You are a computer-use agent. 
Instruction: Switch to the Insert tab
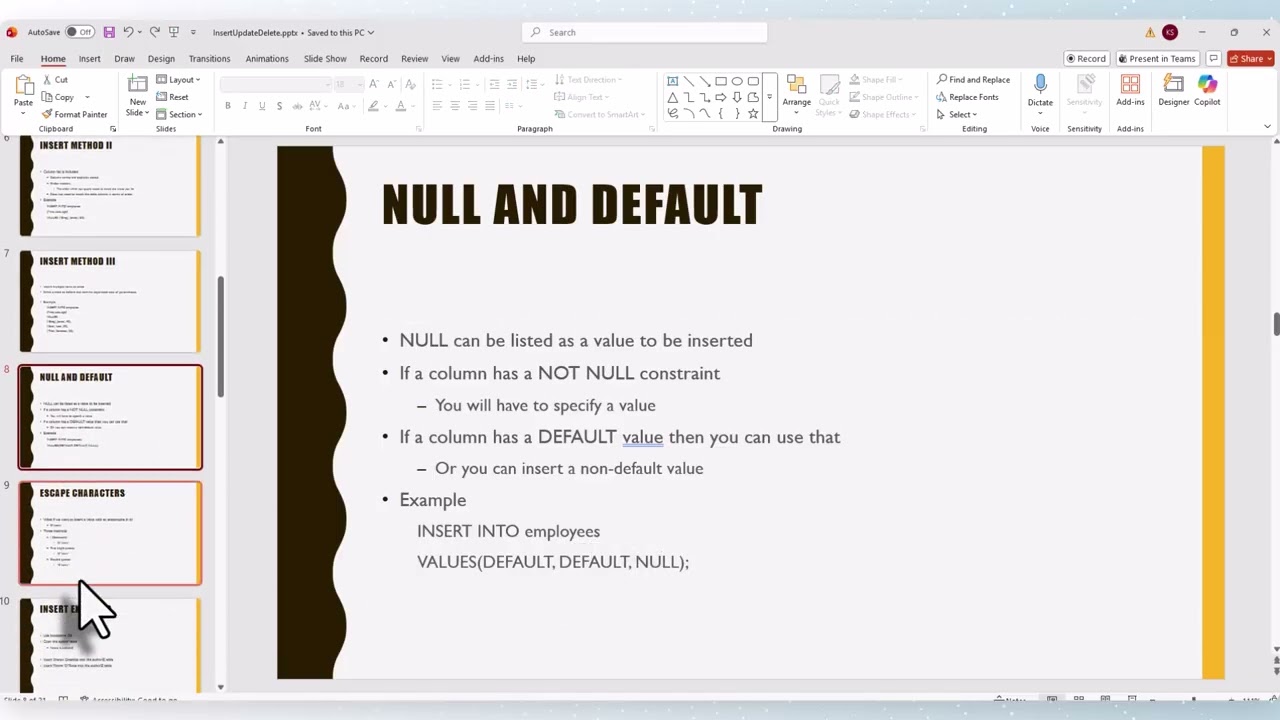tap(89, 59)
